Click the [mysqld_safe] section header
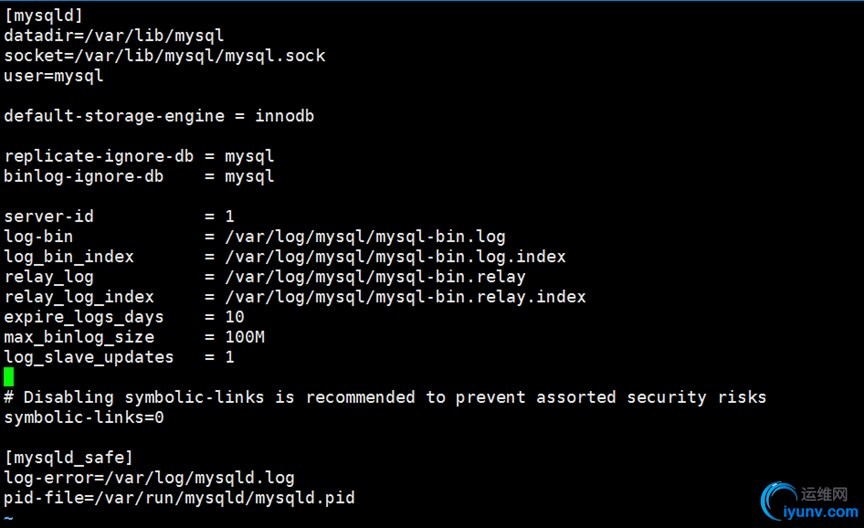 point(64,457)
